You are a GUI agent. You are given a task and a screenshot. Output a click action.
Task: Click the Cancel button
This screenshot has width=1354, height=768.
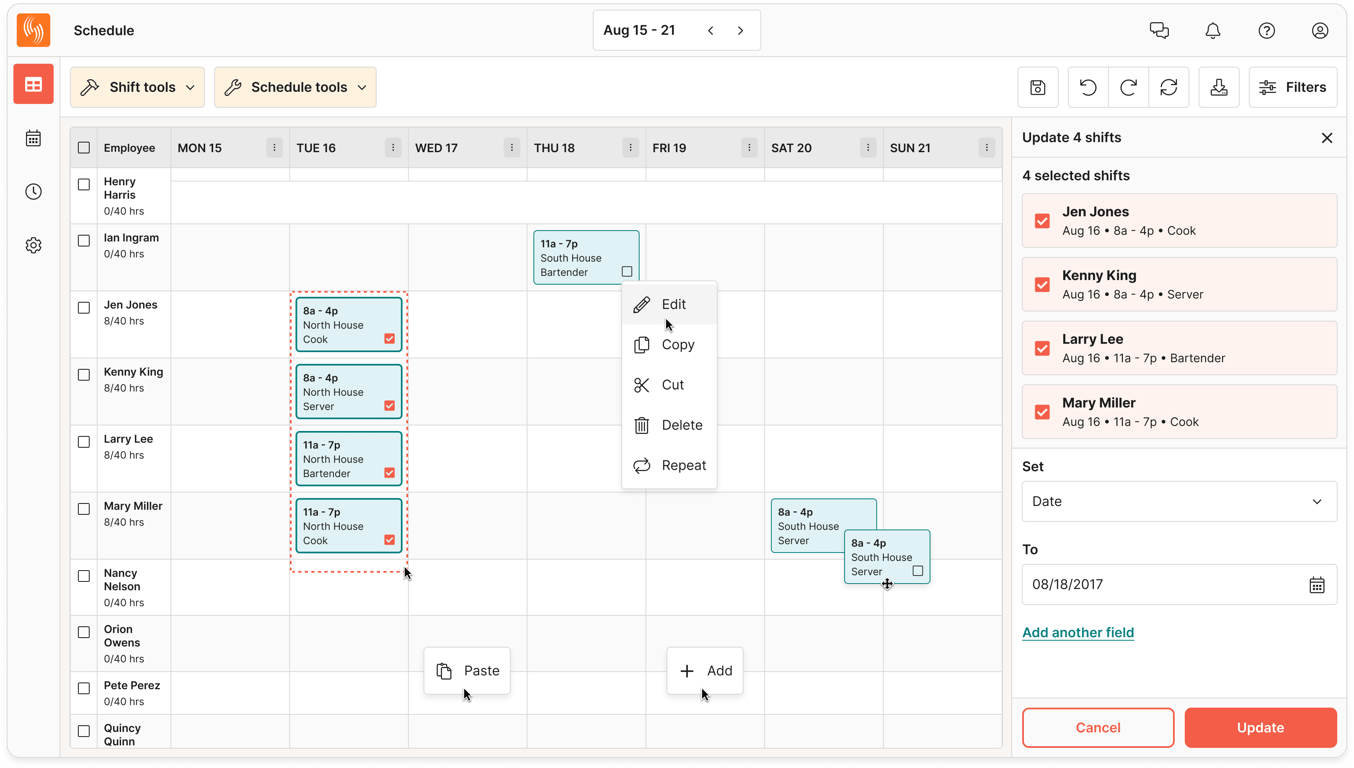pos(1098,728)
